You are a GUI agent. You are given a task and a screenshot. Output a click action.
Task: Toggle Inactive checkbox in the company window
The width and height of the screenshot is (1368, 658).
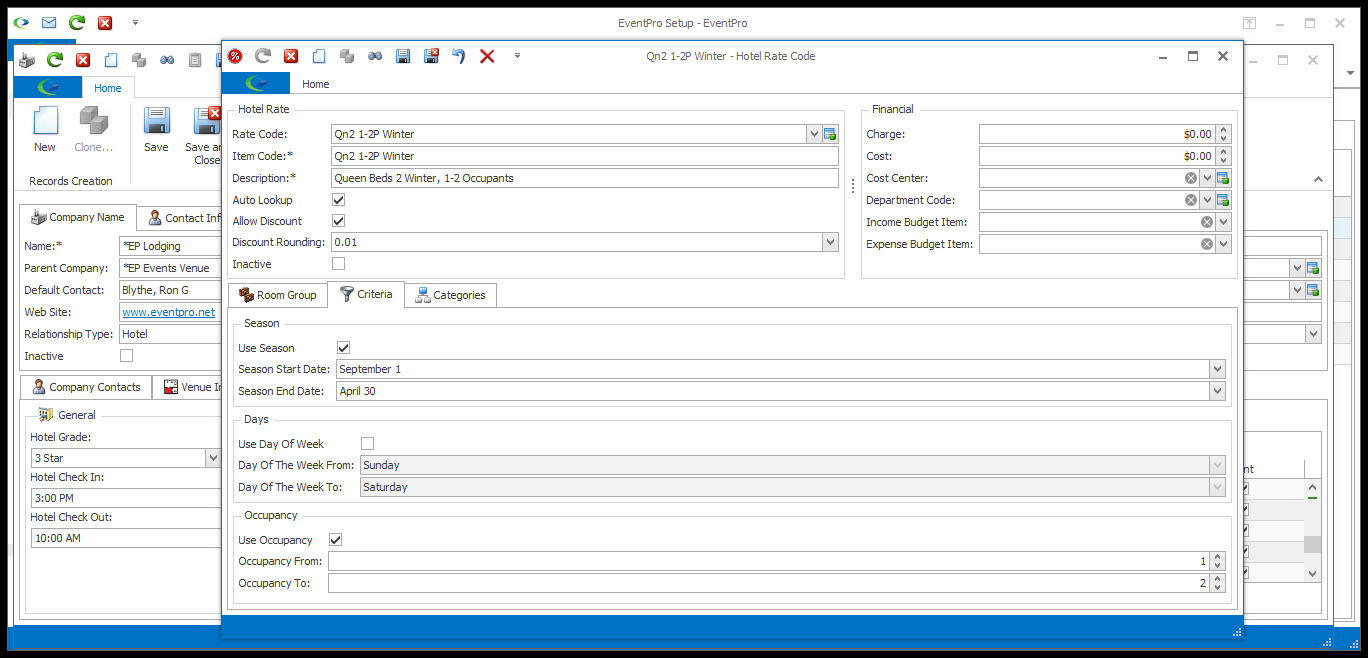tap(127, 356)
